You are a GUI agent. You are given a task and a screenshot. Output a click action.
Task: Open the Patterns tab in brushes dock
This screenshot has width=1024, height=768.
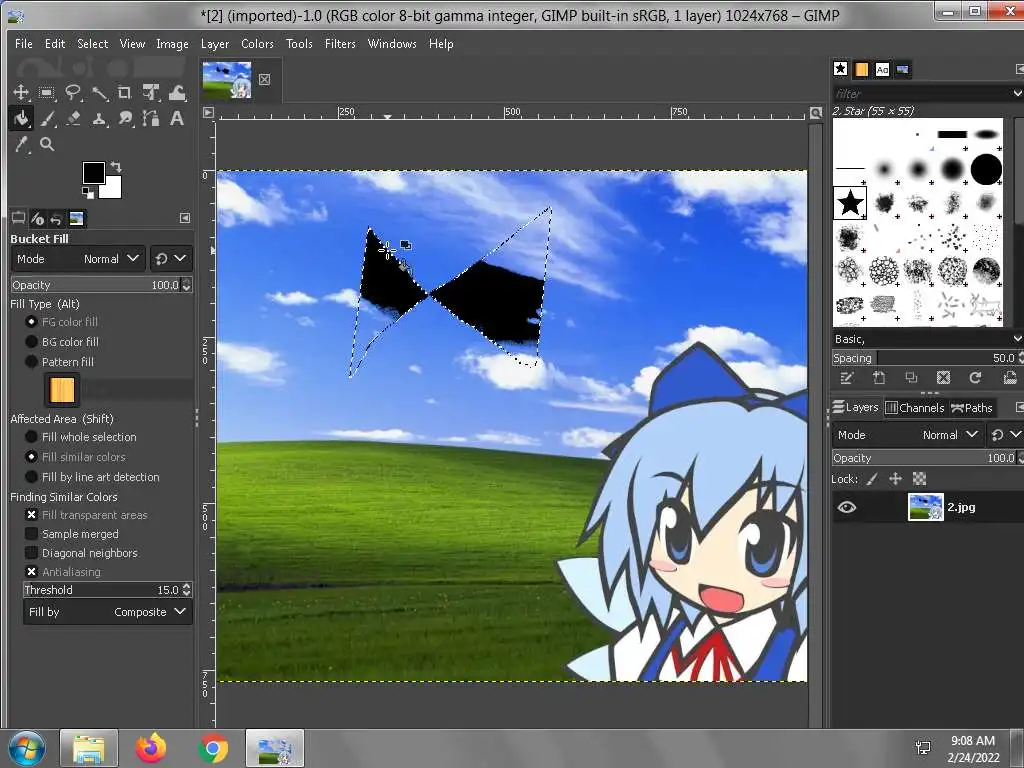tap(861, 69)
